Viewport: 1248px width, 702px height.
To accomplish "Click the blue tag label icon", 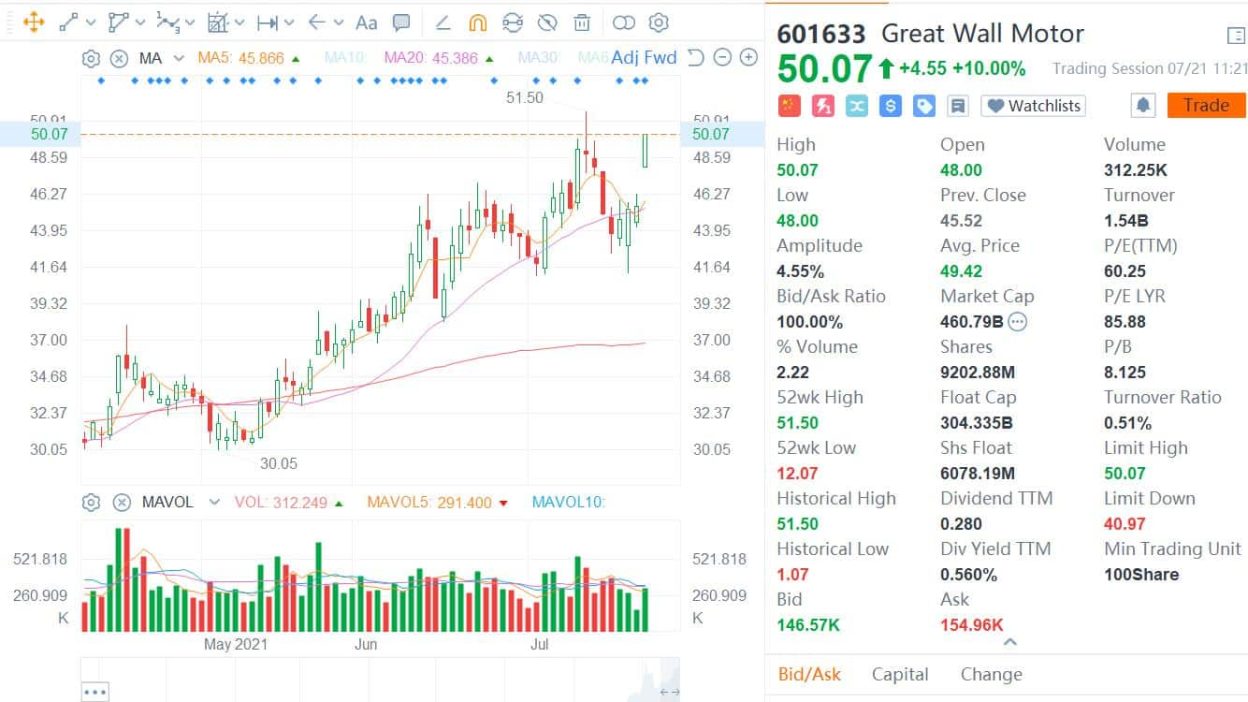I will tap(924, 105).
